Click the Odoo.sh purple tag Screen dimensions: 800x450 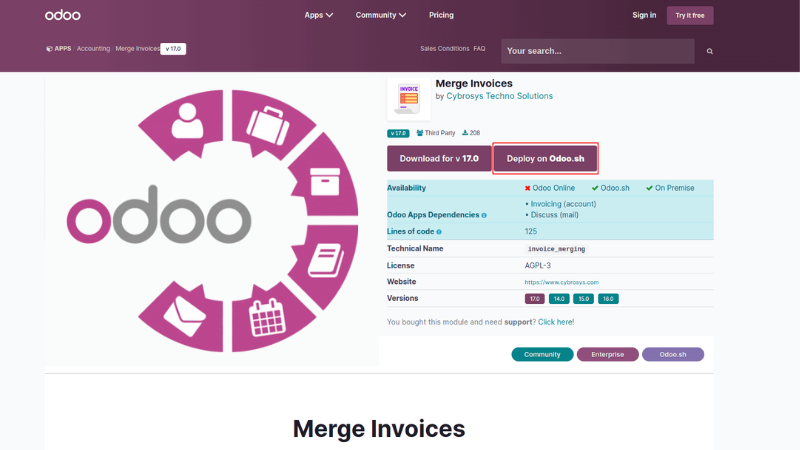(x=672, y=354)
